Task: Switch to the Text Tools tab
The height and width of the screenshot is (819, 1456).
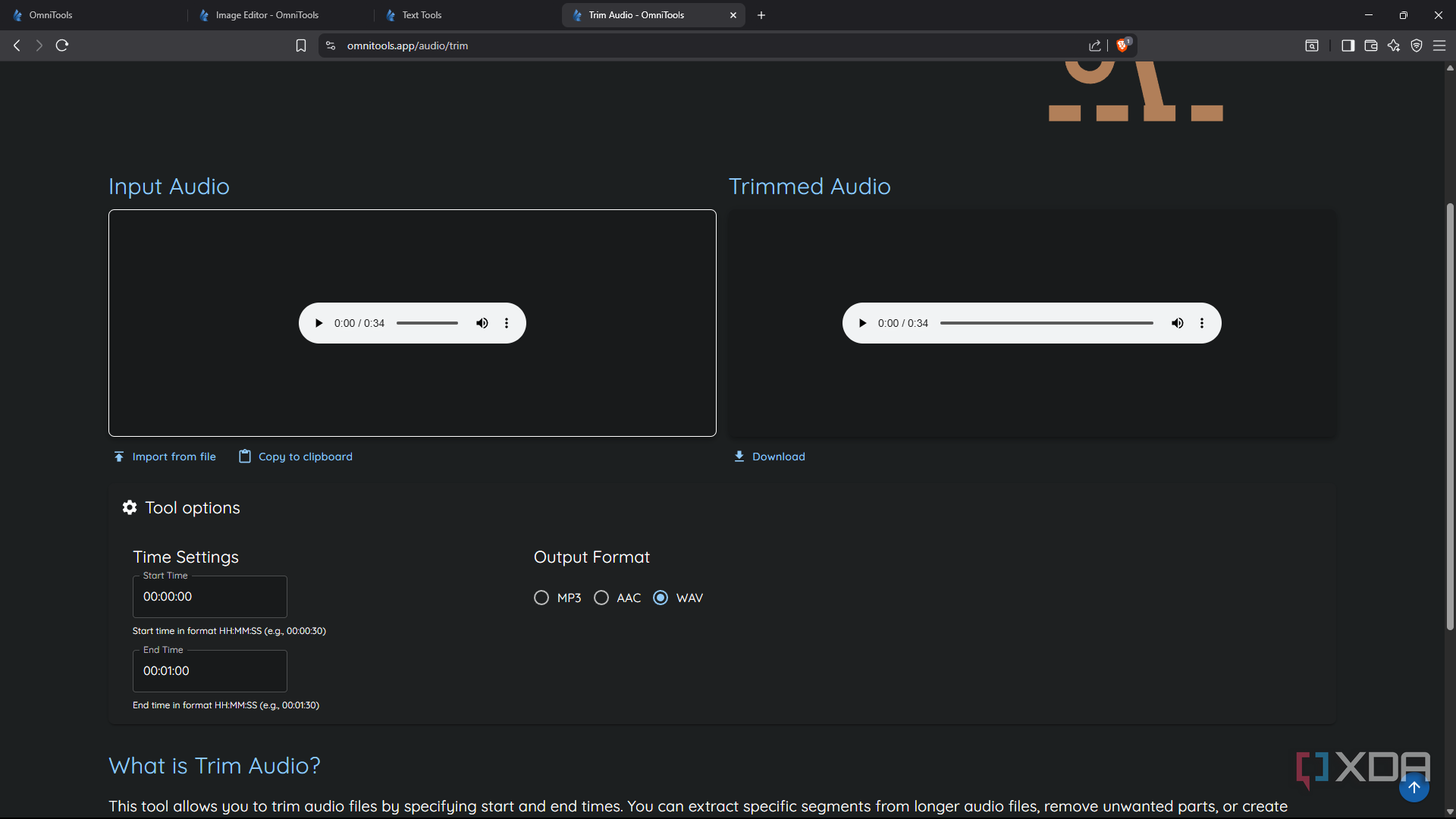Action: (468, 15)
